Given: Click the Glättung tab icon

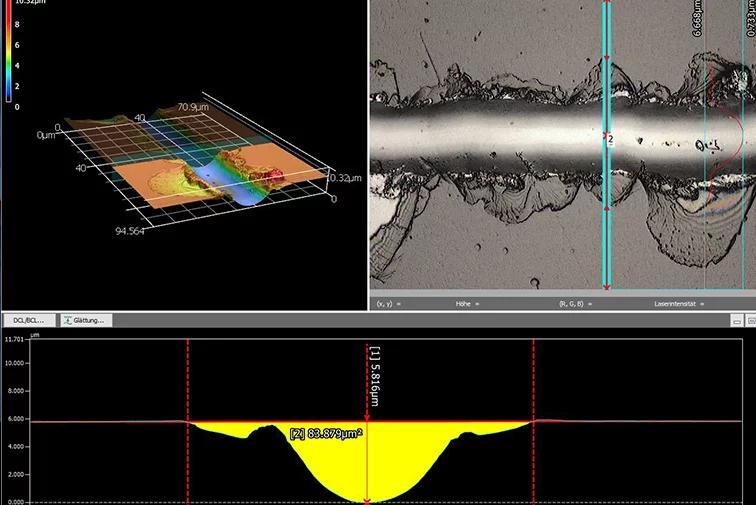Looking at the screenshot, I should tap(68, 320).
